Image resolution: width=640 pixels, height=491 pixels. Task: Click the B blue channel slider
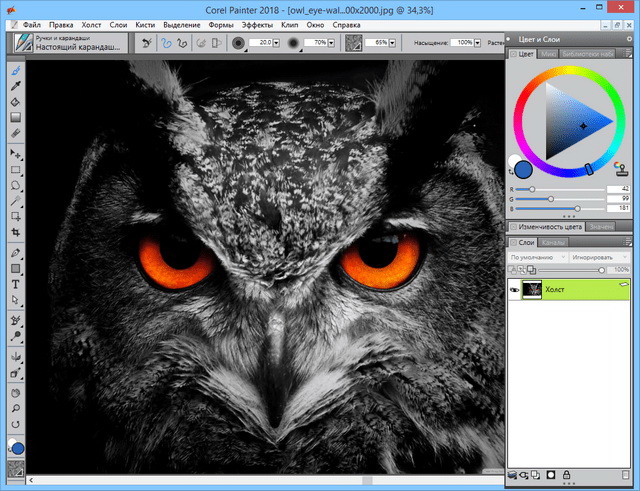[x=576, y=208]
